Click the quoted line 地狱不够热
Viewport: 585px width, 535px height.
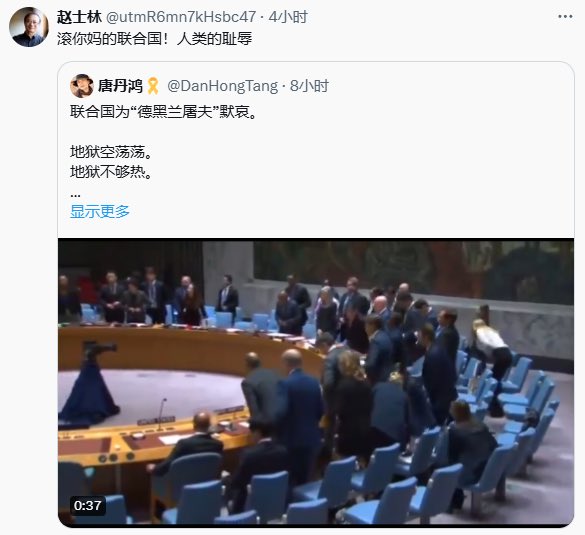pyautogui.click(x=111, y=172)
